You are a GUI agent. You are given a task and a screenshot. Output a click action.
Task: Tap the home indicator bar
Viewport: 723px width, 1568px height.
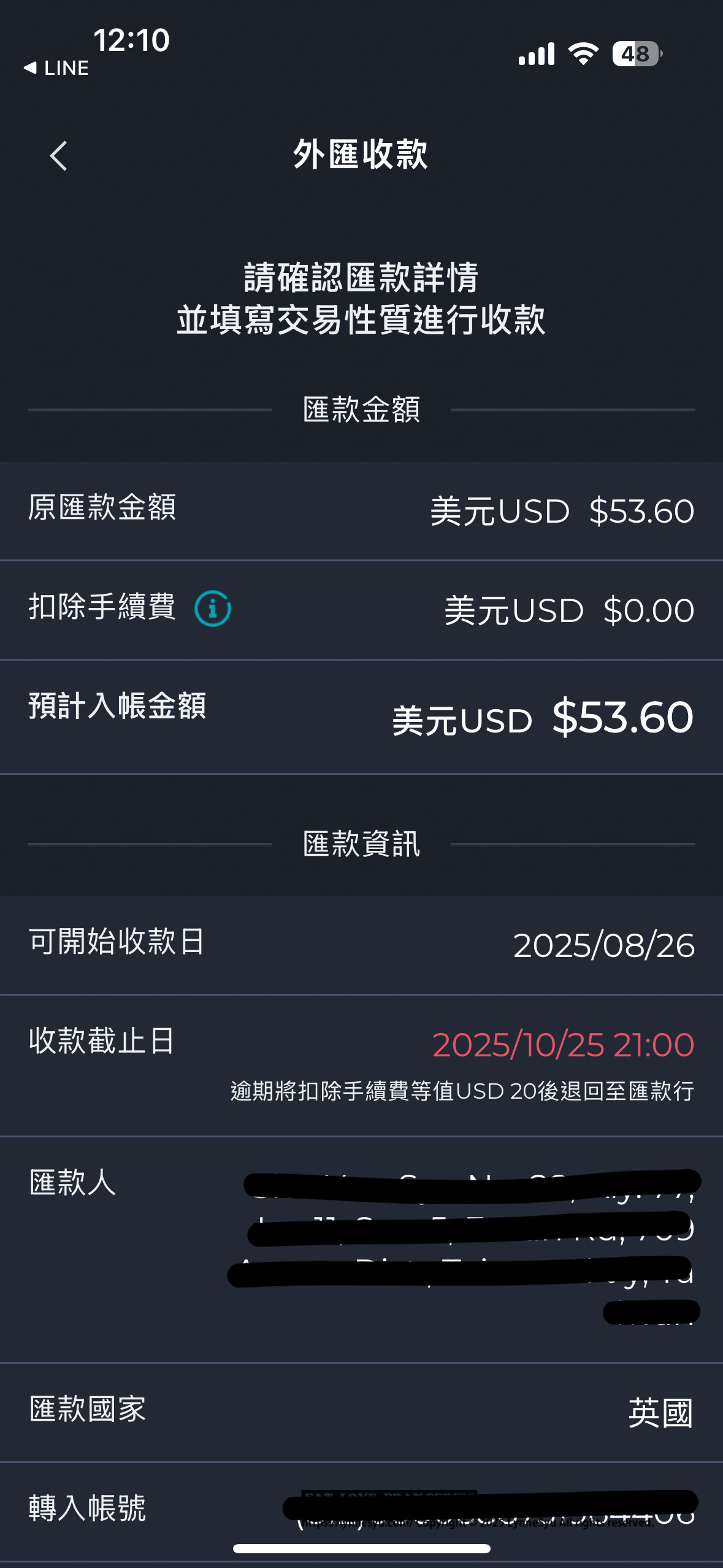pyautogui.click(x=361, y=1548)
